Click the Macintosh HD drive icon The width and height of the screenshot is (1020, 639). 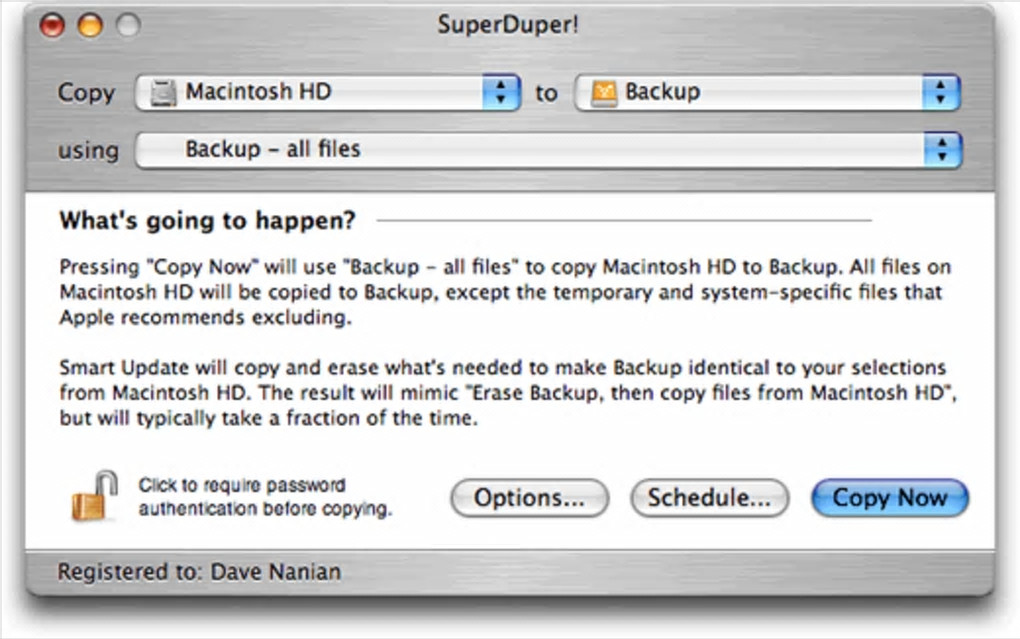click(x=161, y=93)
